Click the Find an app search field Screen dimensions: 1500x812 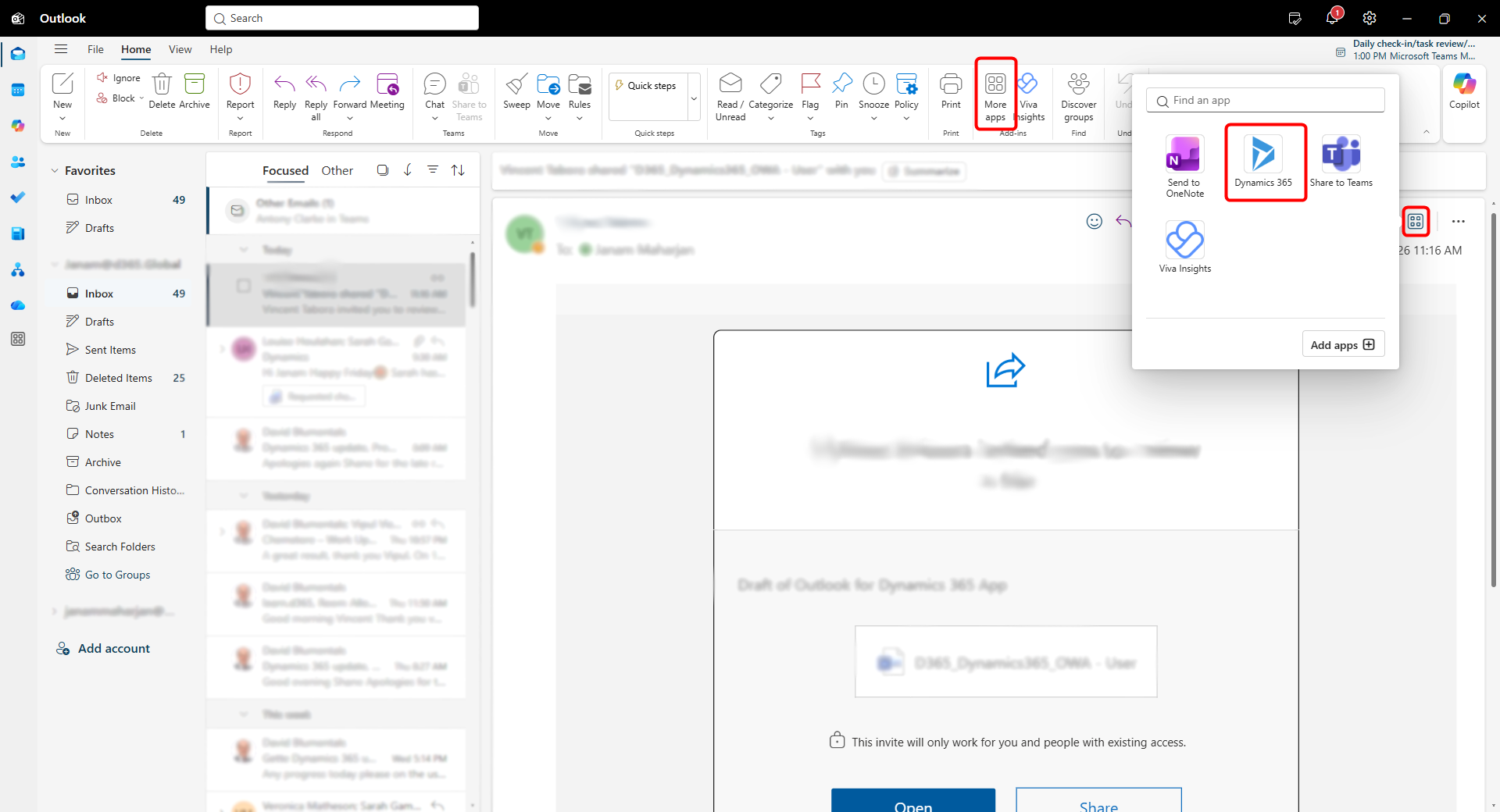point(1266,100)
